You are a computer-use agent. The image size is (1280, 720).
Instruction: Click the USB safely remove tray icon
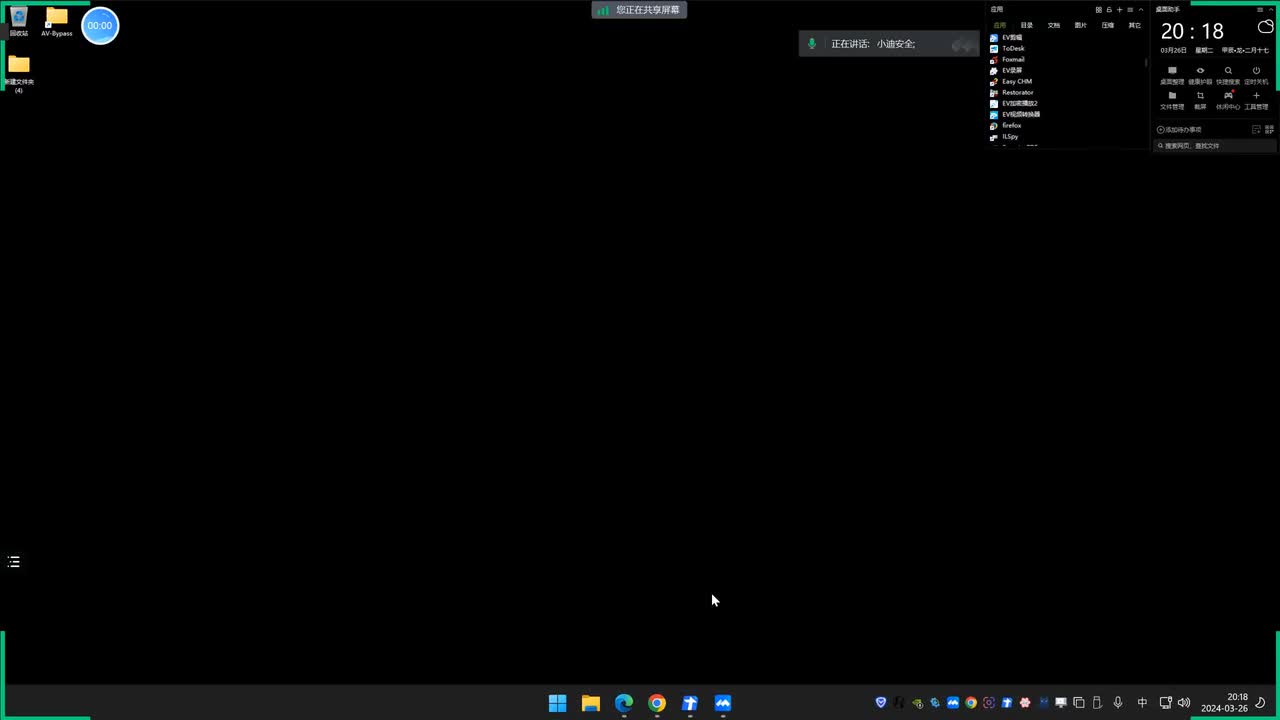click(1097, 703)
